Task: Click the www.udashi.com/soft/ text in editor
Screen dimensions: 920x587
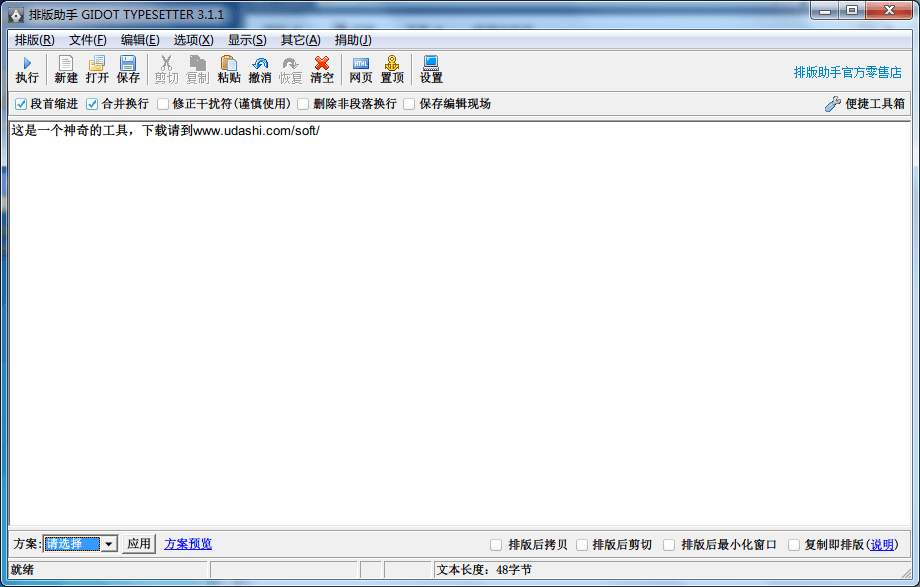Action: pos(256,130)
